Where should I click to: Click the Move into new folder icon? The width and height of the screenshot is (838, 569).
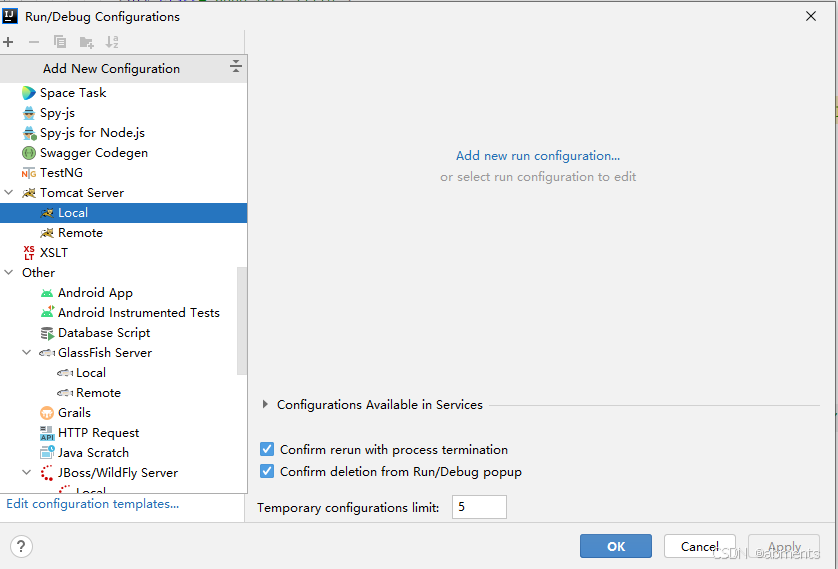(87, 42)
